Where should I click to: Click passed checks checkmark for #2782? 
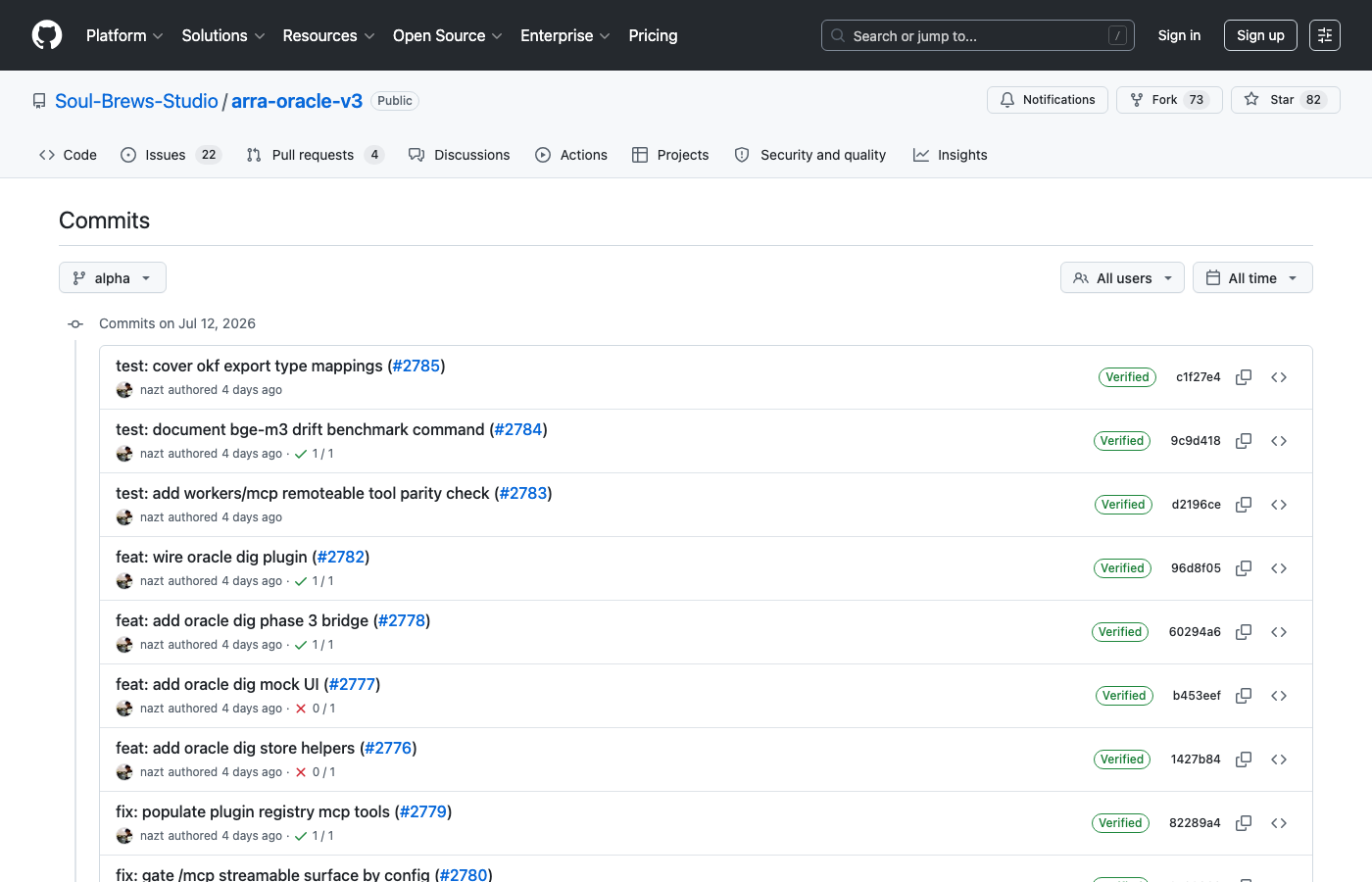301,581
